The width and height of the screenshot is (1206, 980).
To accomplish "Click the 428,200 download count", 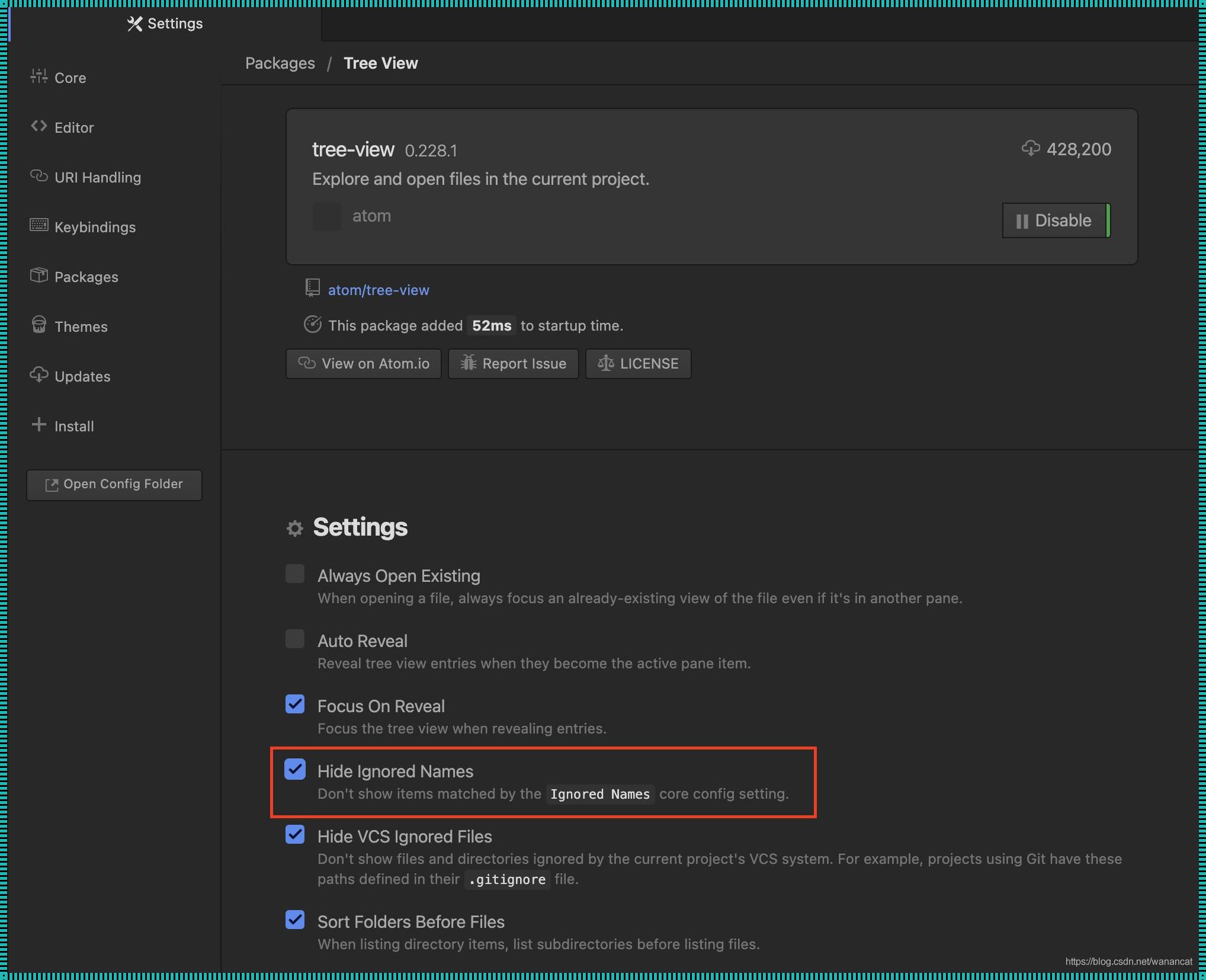I will click(1079, 149).
